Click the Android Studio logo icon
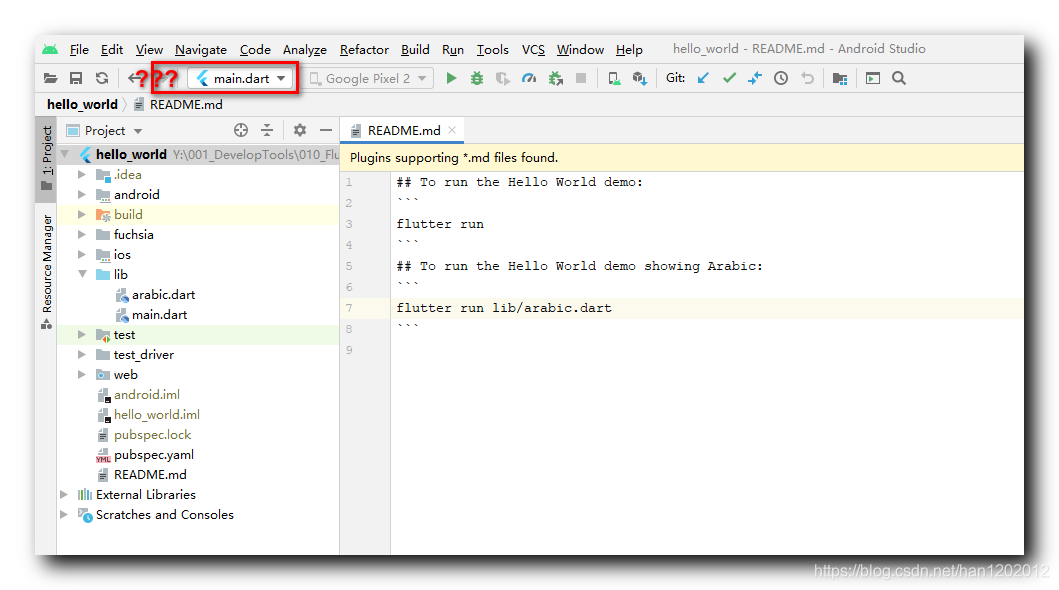Viewport: 1059px width, 590px height. click(x=50, y=49)
